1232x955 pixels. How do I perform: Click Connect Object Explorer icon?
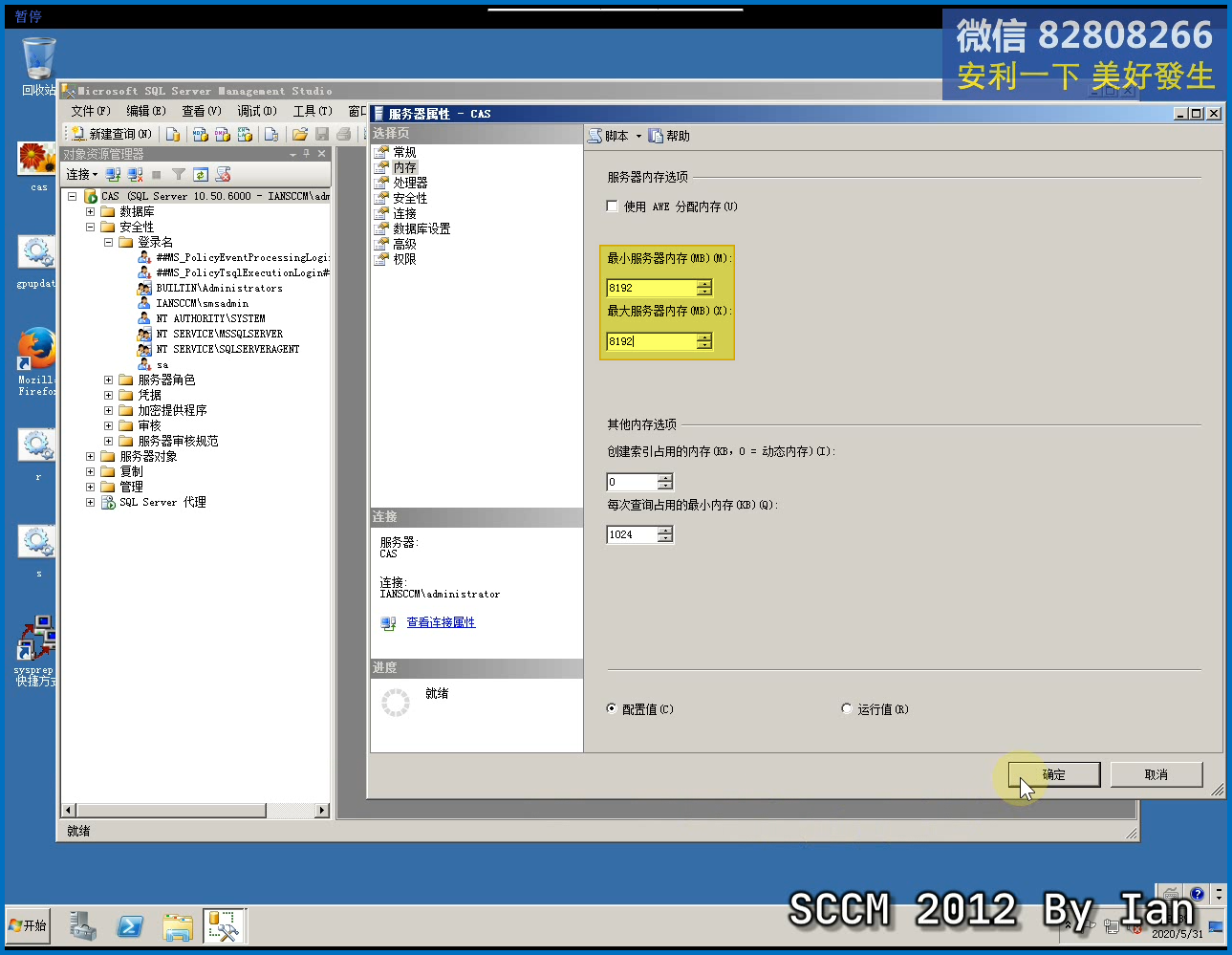[x=113, y=174]
